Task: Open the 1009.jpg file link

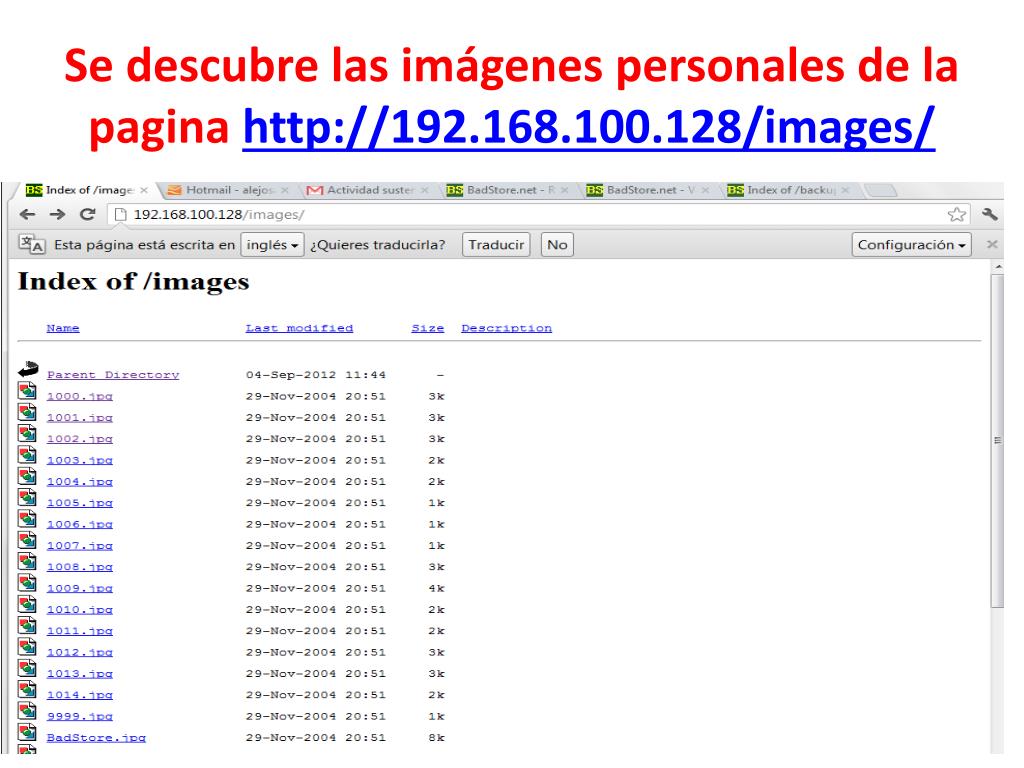Action: [x=80, y=588]
